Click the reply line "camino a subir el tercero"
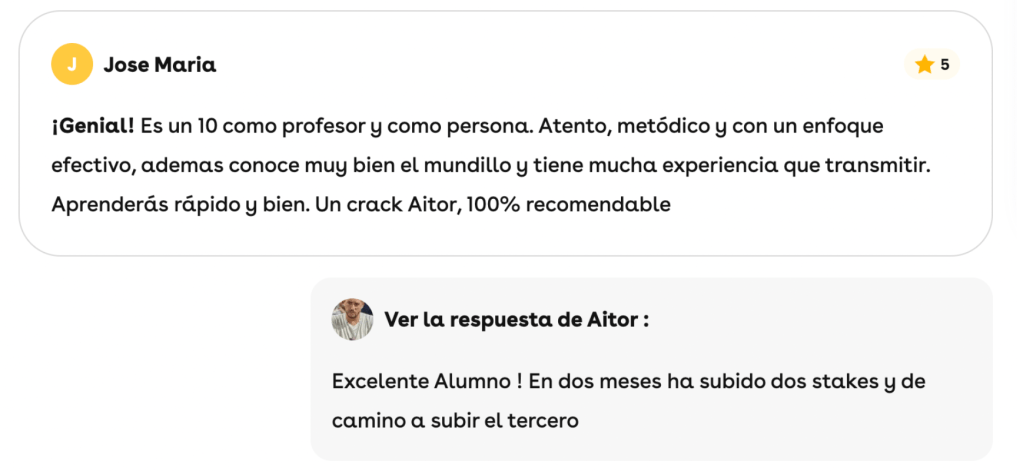 (x=455, y=421)
